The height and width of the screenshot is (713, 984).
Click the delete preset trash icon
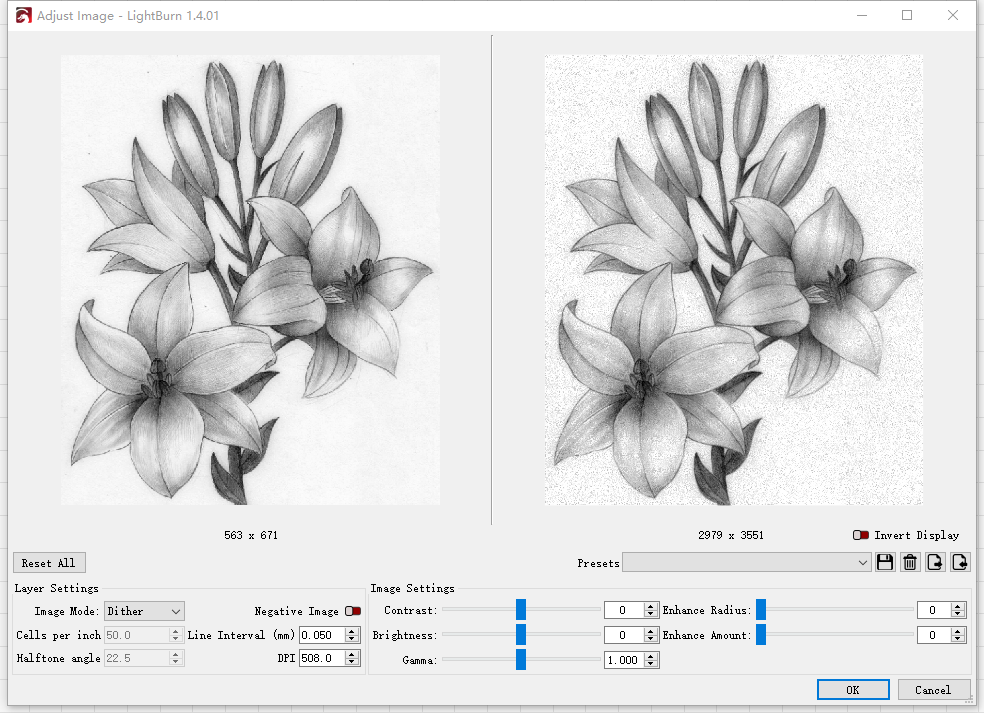910,563
